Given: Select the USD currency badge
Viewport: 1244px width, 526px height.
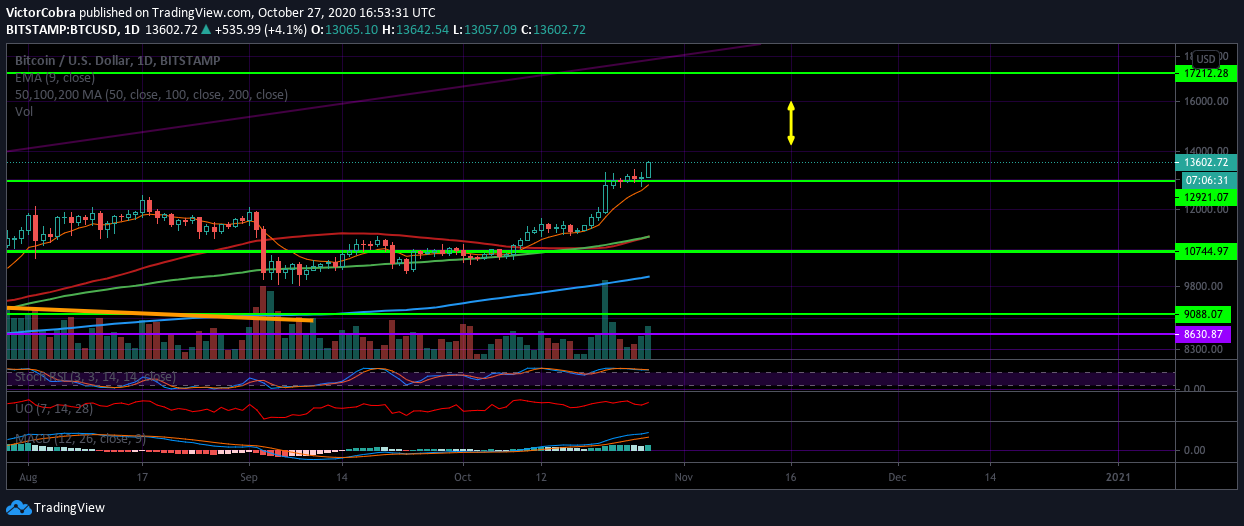Looking at the screenshot, I should point(1205,59).
